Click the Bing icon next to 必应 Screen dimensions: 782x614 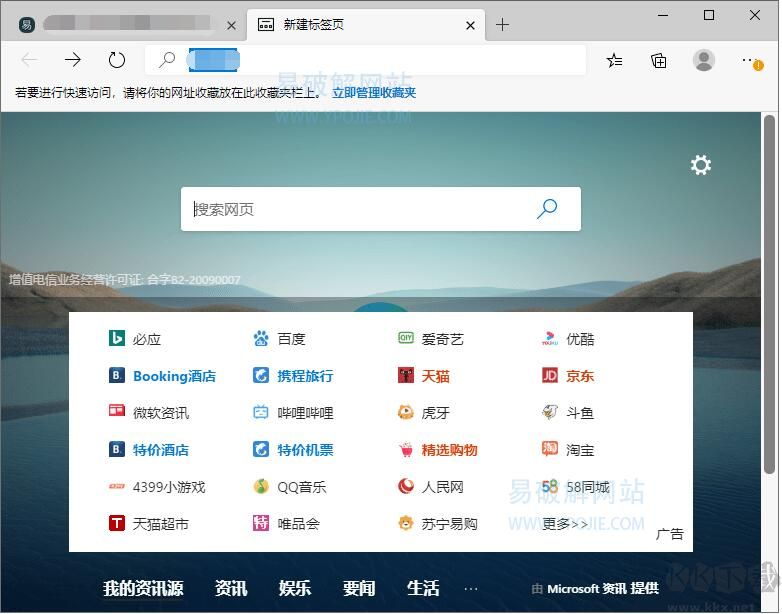pos(117,338)
